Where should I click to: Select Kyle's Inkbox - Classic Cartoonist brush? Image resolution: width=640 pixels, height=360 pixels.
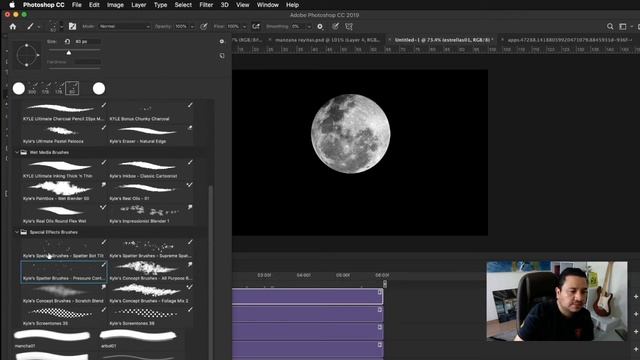151,169
